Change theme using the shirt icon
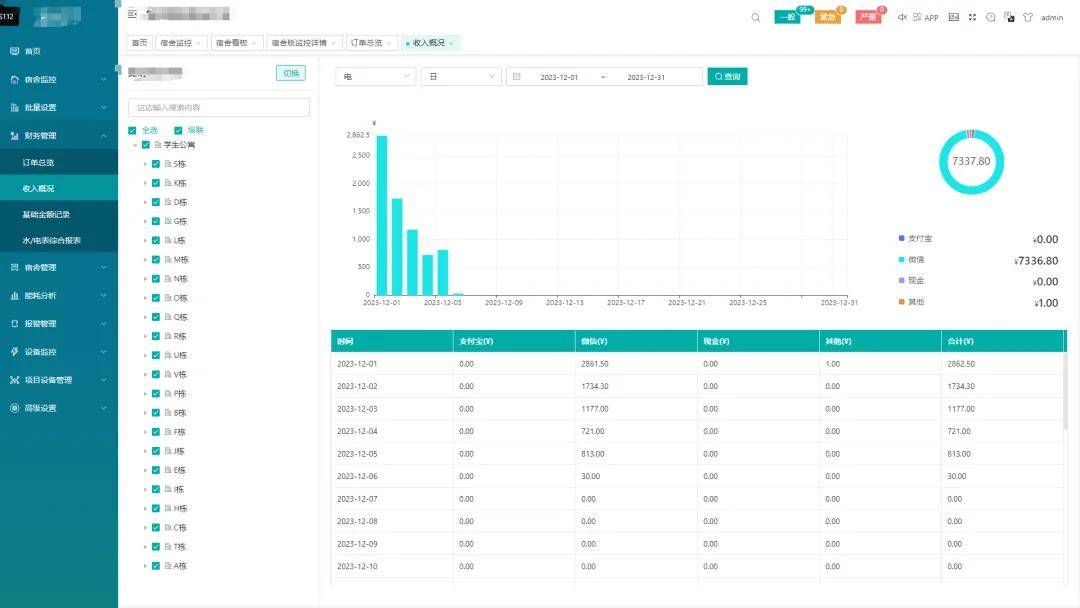Screen dimensions: 1080x608 coord(1028,17)
